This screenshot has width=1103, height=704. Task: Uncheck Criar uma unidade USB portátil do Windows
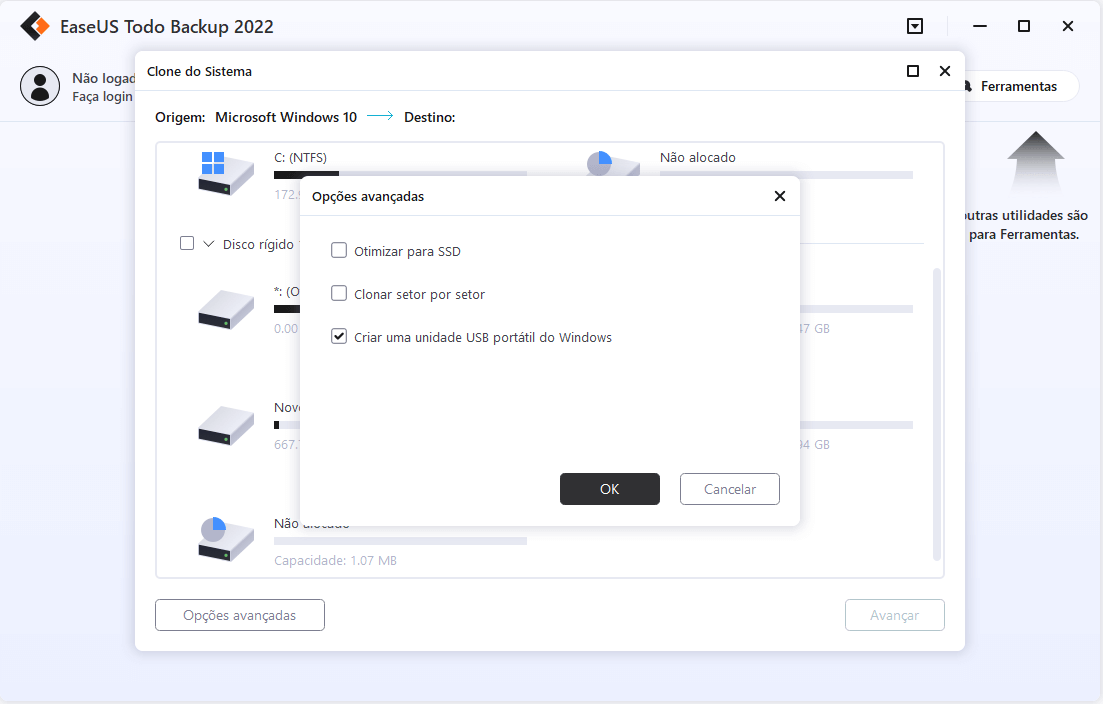[x=339, y=336]
